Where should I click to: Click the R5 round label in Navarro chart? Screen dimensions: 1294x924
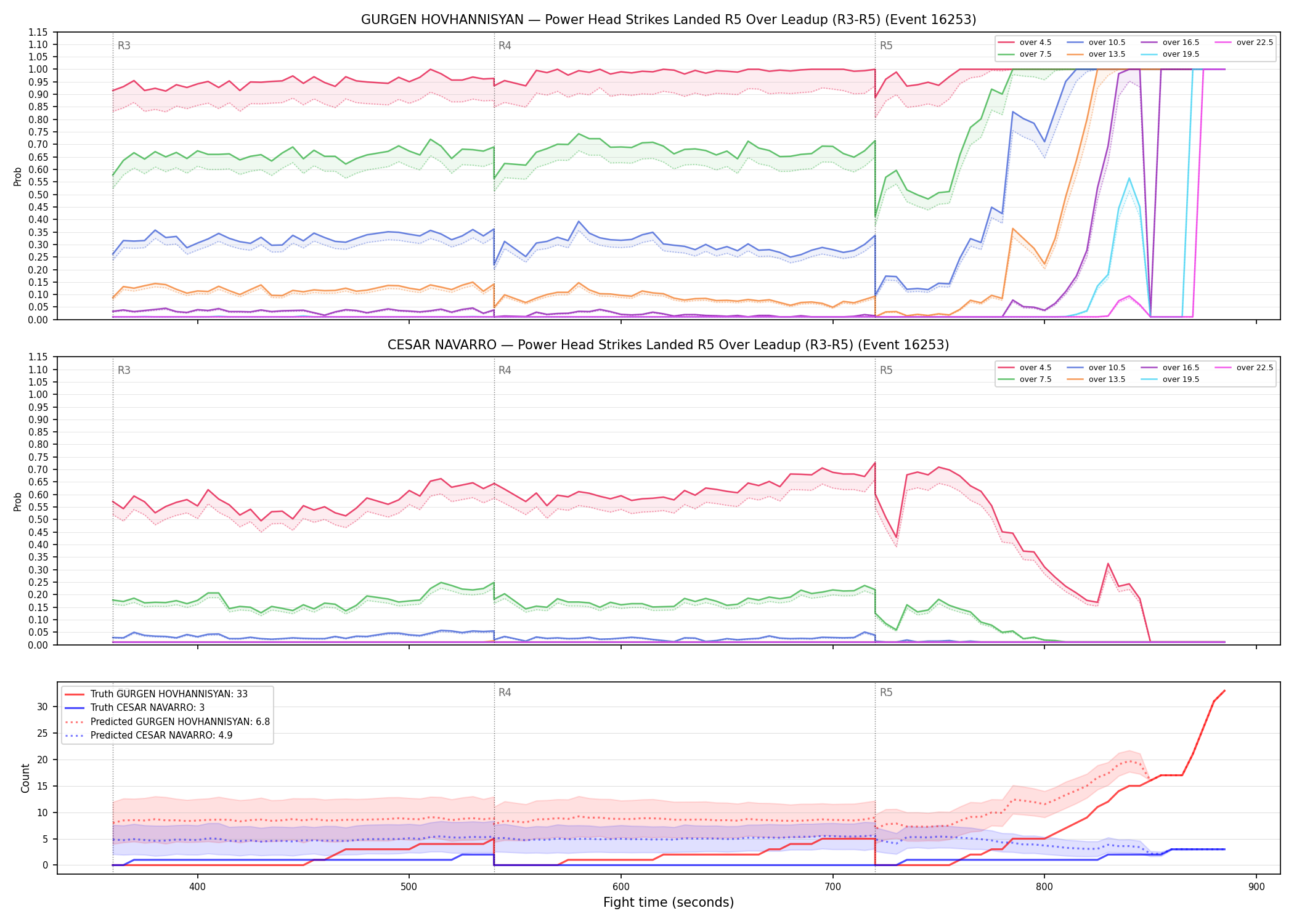(x=886, y=370)
